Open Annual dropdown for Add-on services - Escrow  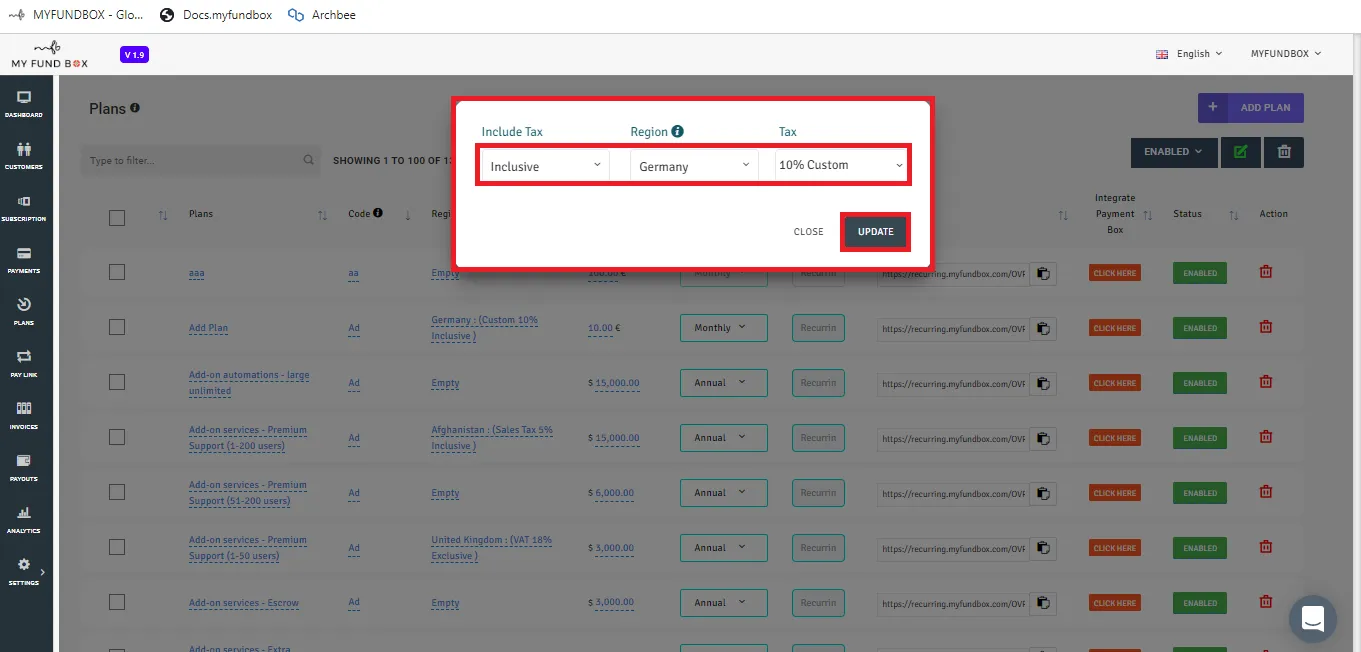coord(723,603)
